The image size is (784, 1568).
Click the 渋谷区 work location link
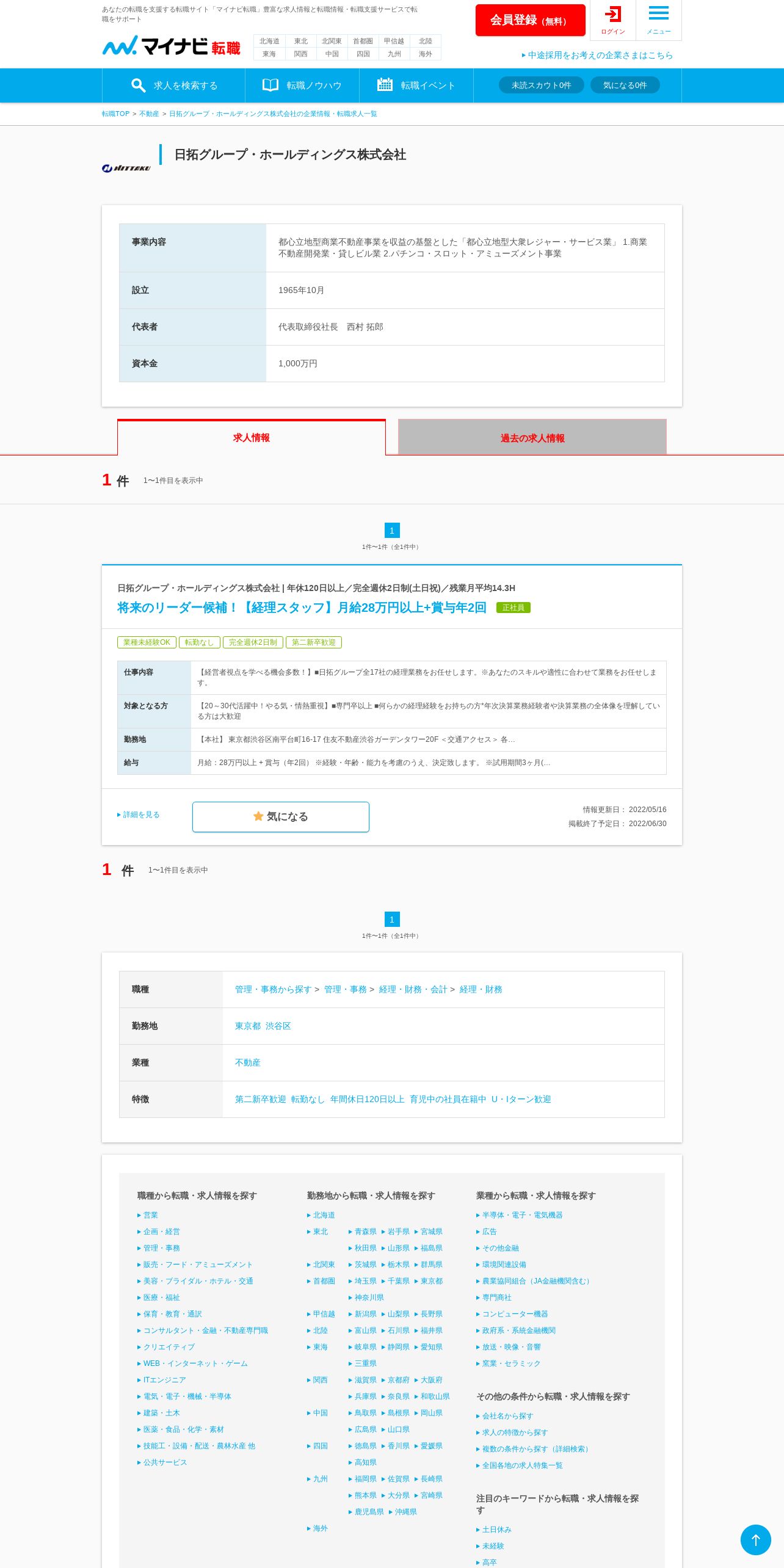[x=278, y=1026]
